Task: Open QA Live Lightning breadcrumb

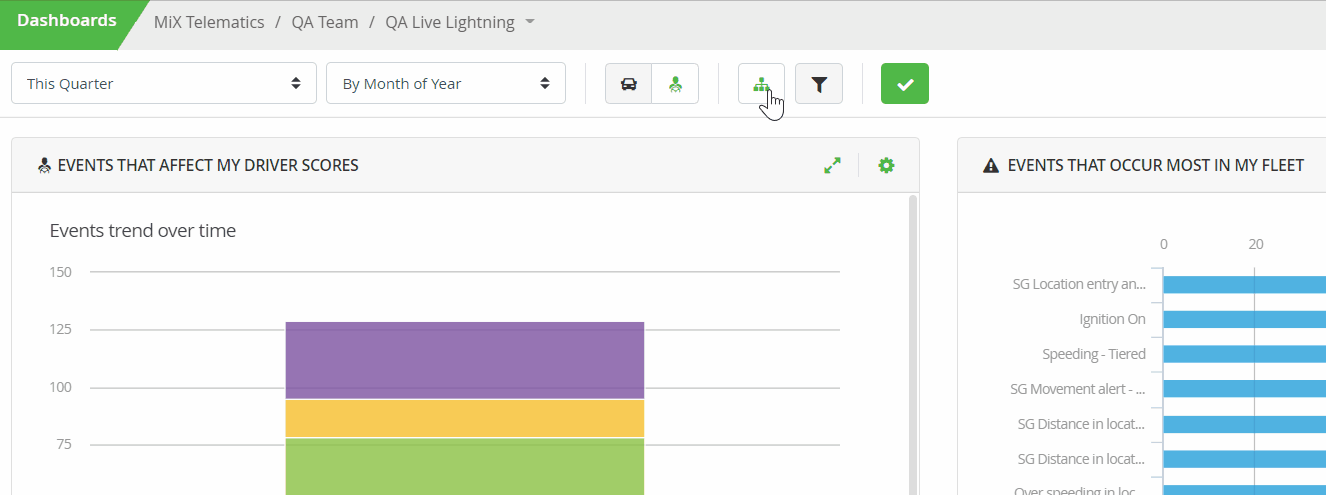Action: (x=450, y=22)
